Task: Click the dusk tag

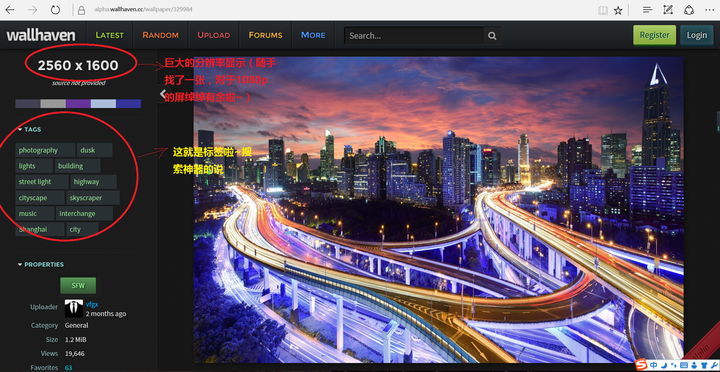Action: point(95,150)
